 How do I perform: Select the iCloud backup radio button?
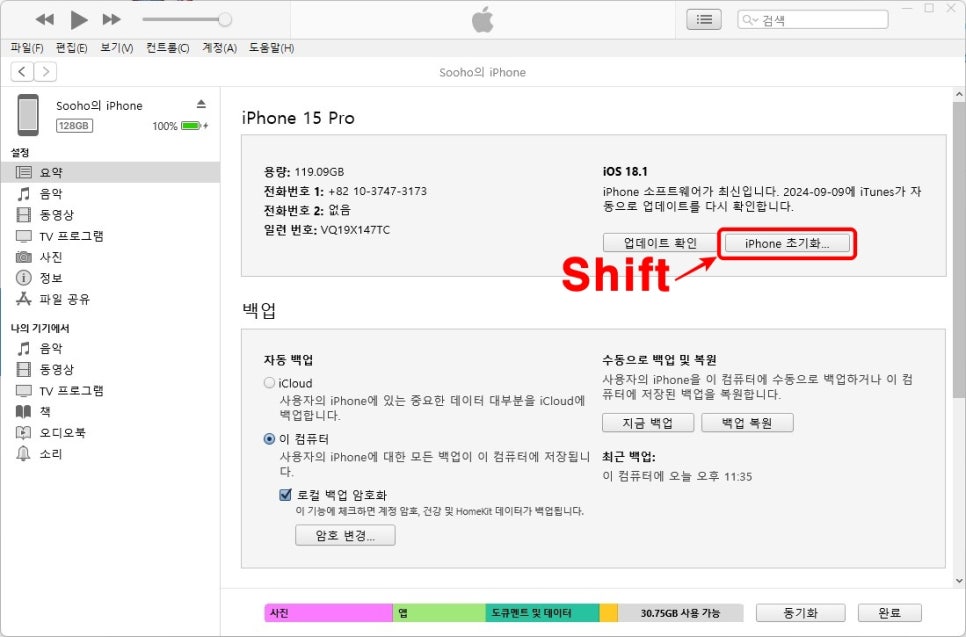[x=269, y=383]
